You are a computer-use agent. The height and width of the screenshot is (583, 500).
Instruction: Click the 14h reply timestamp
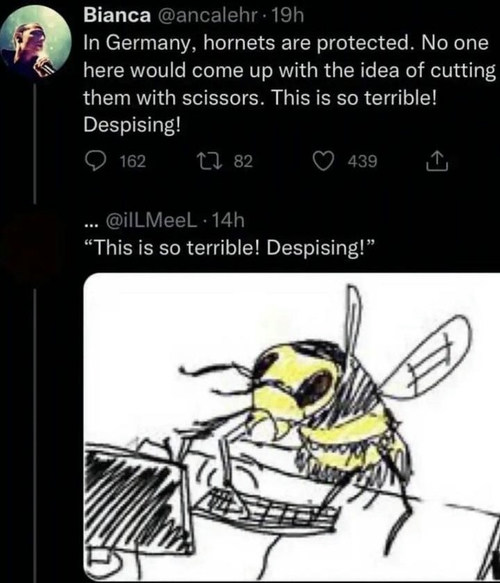(x=228, y=220)
